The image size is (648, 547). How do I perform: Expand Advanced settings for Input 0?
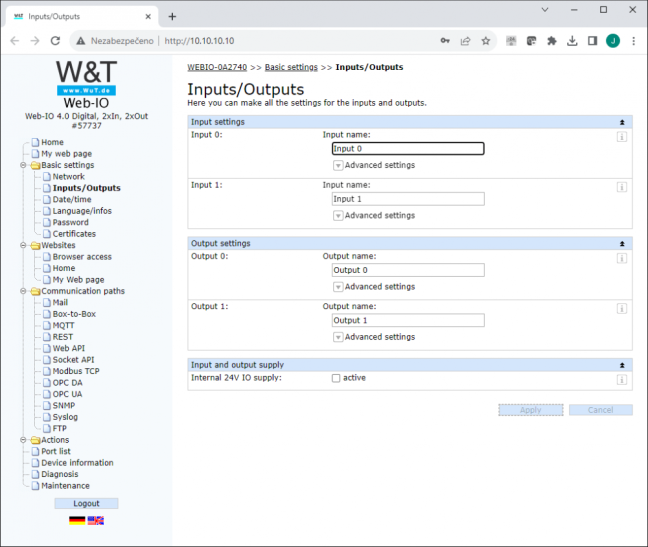coord(338,165)
